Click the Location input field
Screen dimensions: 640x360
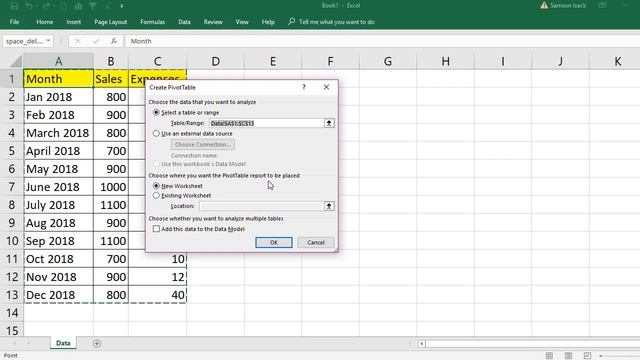(x=261, y=206)
